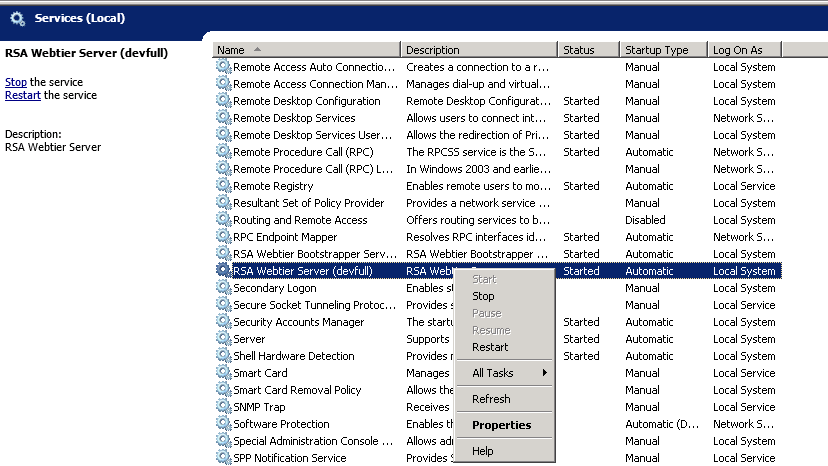
Task: Choose Stop from the context menu
Action: tap(483, 296)
